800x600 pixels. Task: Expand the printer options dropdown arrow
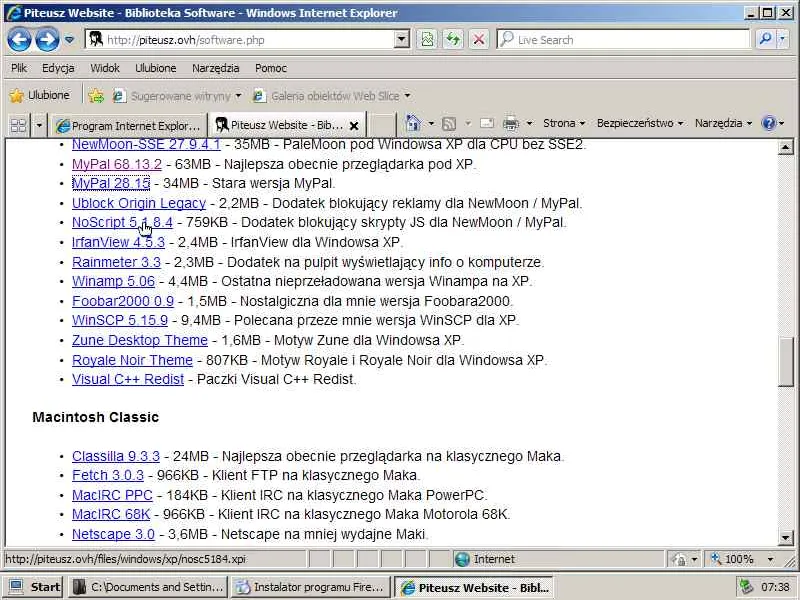point(530,123)
